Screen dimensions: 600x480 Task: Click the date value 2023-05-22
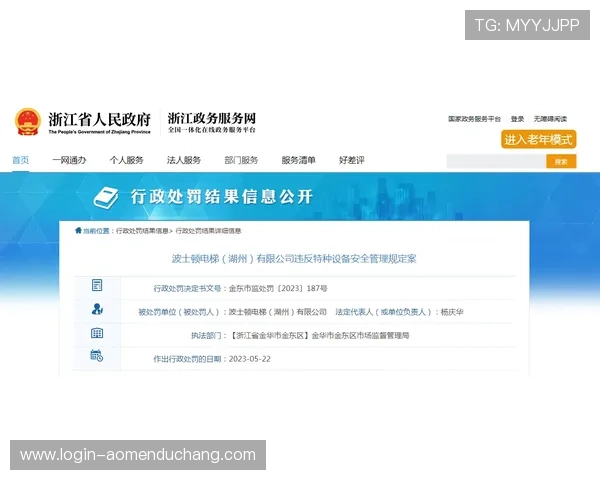point(249,359)
